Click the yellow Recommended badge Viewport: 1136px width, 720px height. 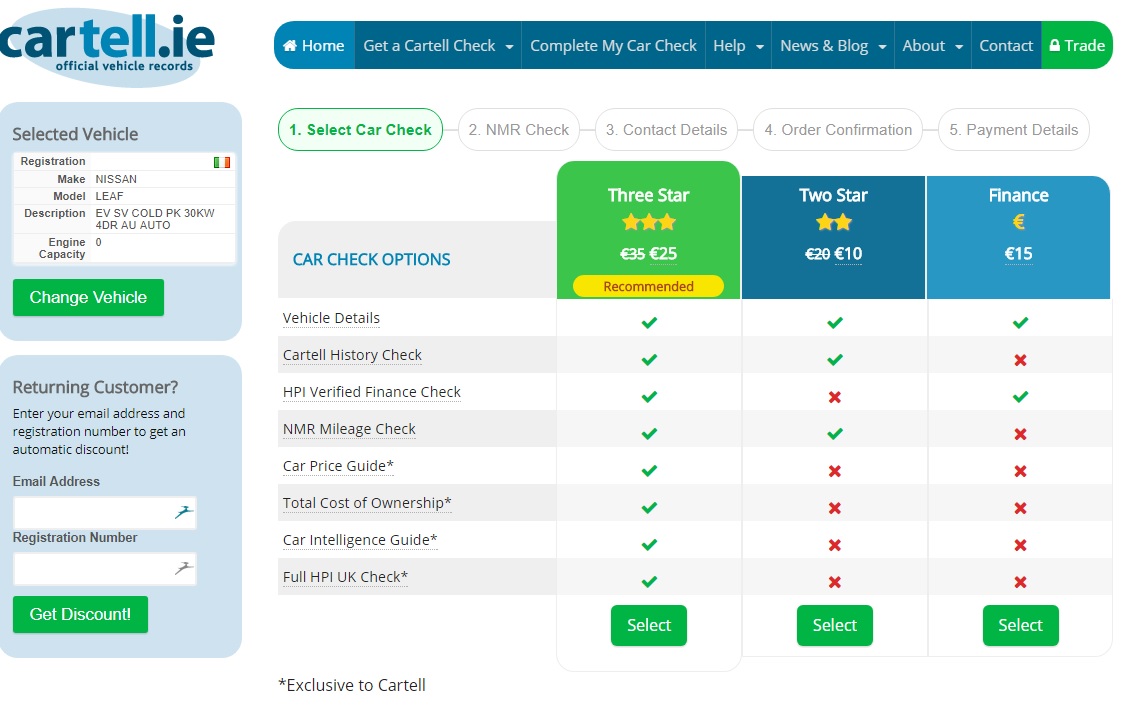point(648,286)
